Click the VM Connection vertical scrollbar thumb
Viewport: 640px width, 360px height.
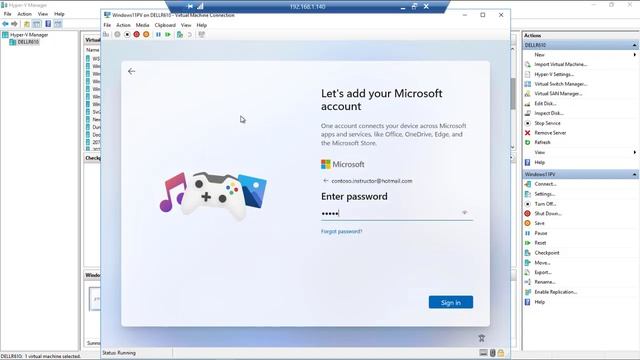coord(513,94)
